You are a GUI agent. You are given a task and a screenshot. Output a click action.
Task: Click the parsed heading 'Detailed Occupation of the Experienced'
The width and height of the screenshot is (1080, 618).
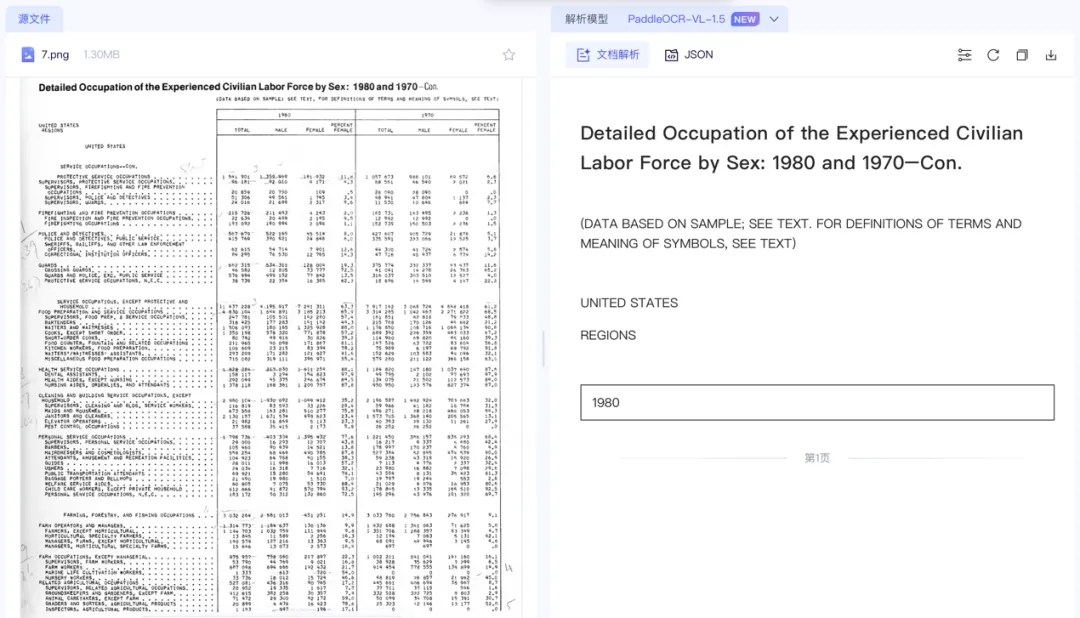[801, 147]
